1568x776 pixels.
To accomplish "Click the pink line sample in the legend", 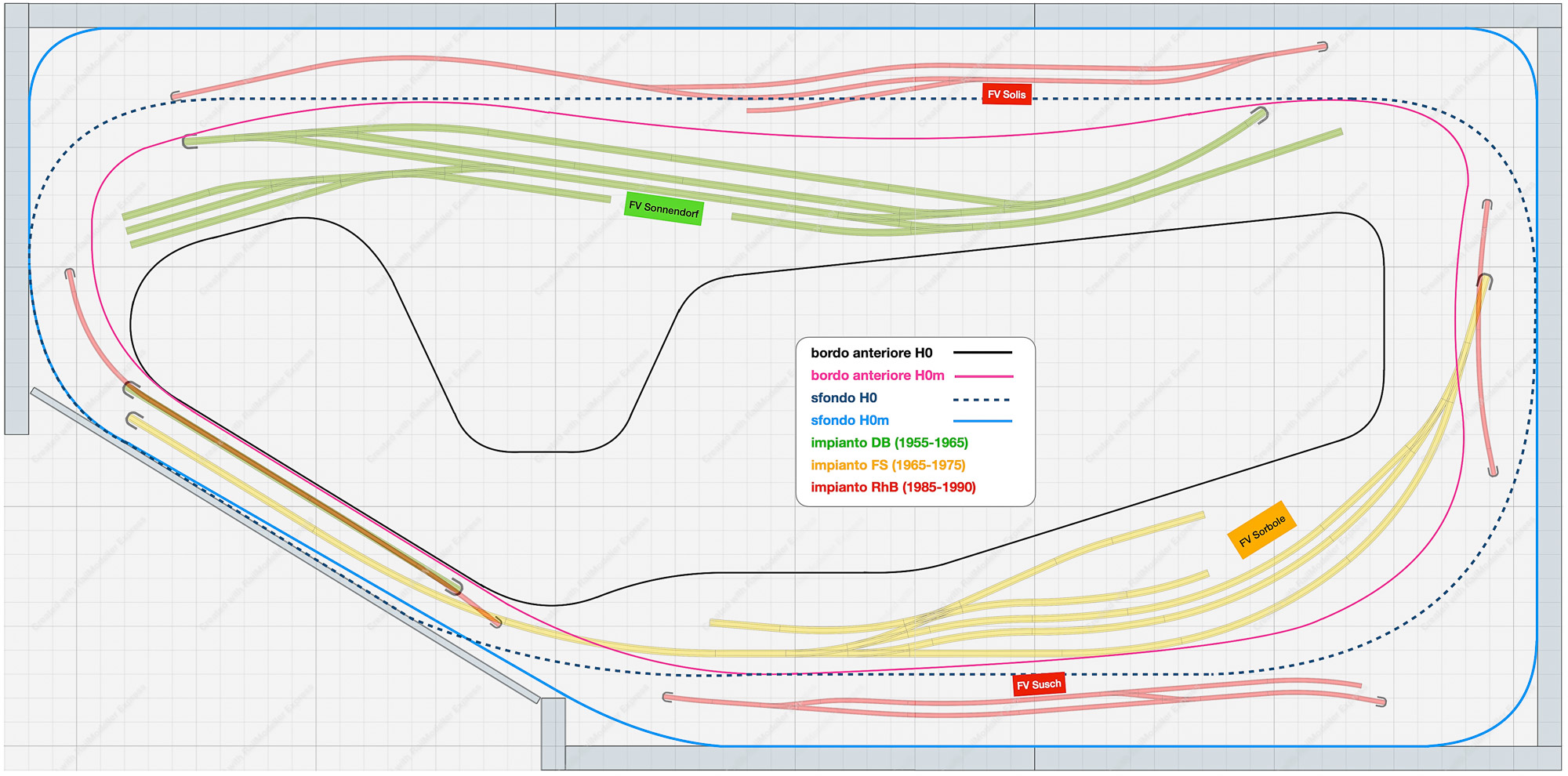I will point(982,376).
